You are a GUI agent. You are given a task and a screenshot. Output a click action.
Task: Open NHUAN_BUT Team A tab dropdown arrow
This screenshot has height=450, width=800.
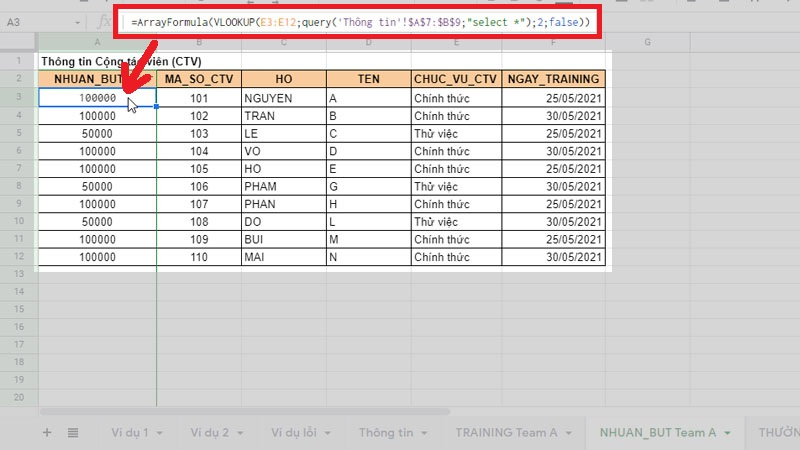click(730, 433)
